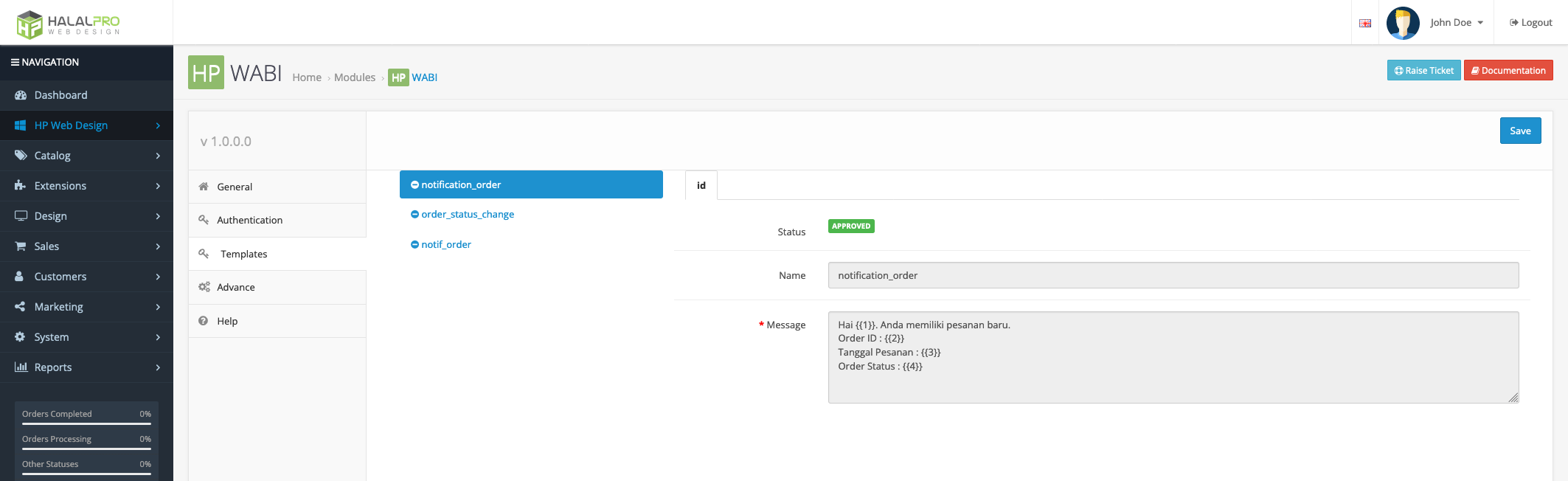Click the large HP WABI logo badge
1568x481 pixels.
[206, 72]
